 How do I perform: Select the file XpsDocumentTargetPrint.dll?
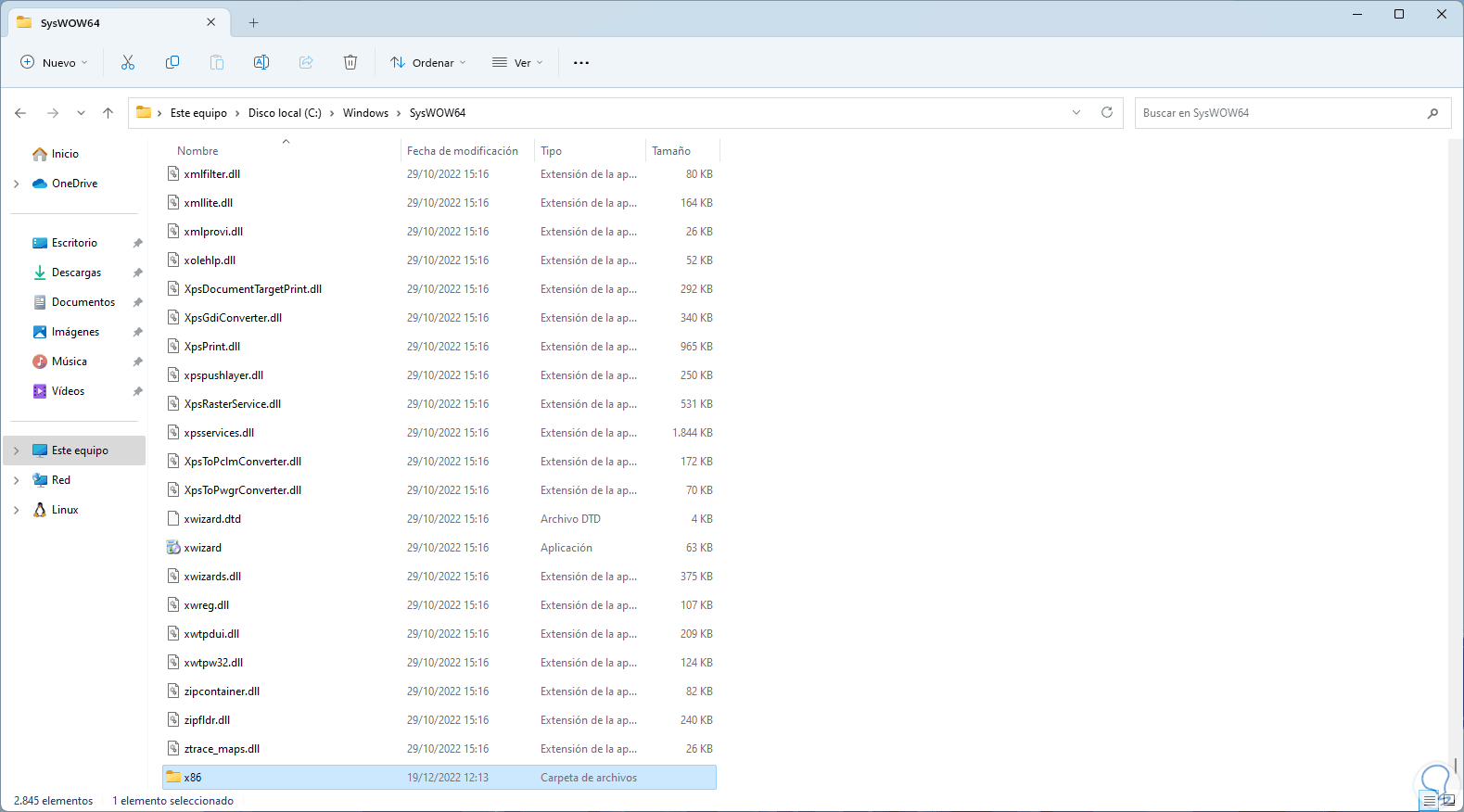click(253, 288)
